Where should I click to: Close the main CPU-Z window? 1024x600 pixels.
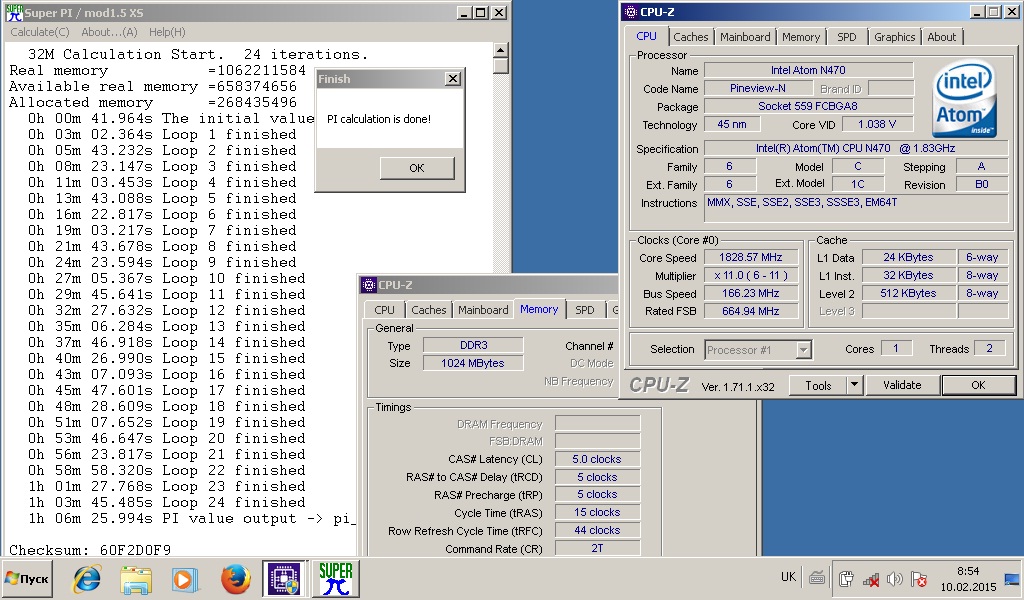(x=1012, y=12)
